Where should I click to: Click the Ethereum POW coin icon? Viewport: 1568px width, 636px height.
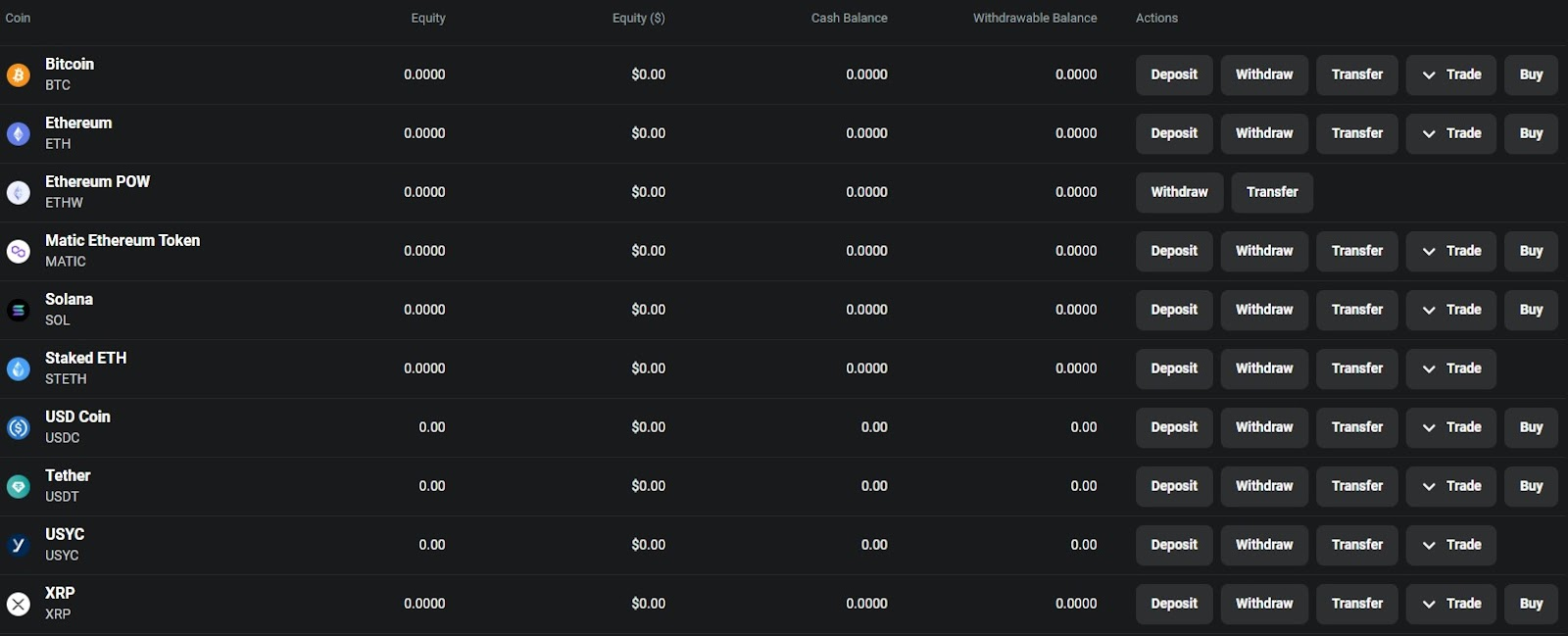[18, 192]
